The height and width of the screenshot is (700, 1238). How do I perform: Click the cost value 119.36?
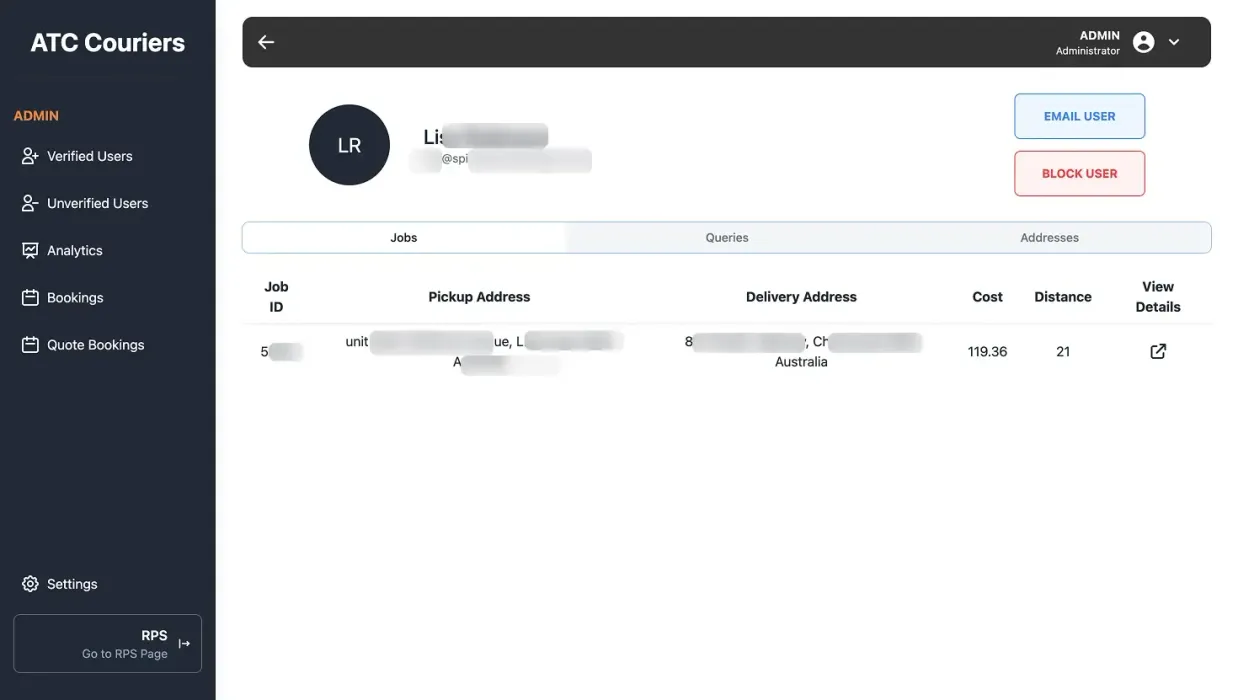pyautogui.click(x=987, y=352)
